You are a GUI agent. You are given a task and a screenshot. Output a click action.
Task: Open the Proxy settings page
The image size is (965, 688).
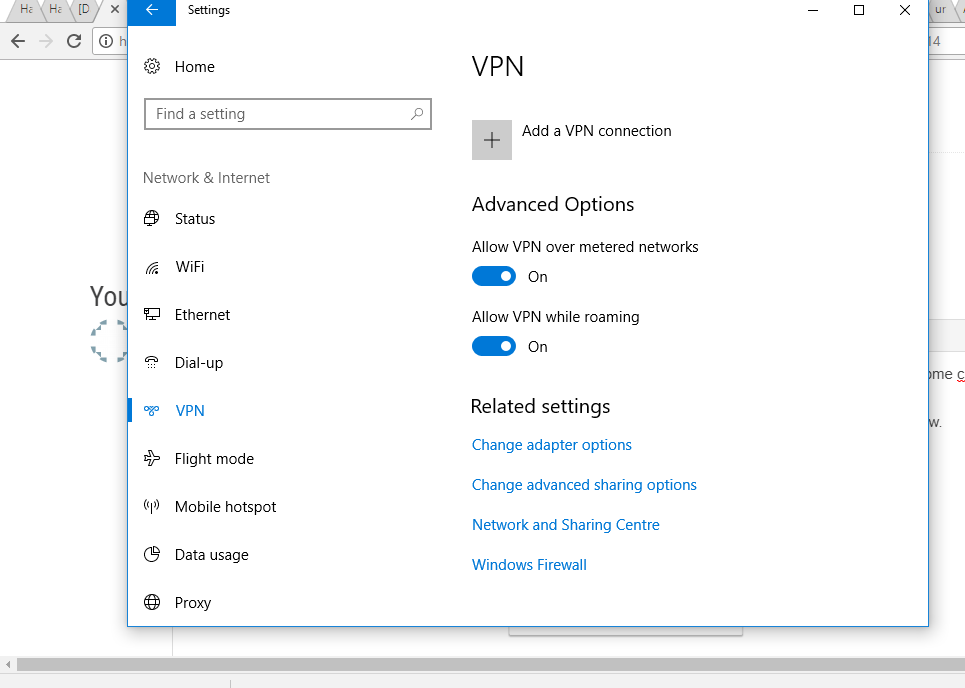pos(192,603)
